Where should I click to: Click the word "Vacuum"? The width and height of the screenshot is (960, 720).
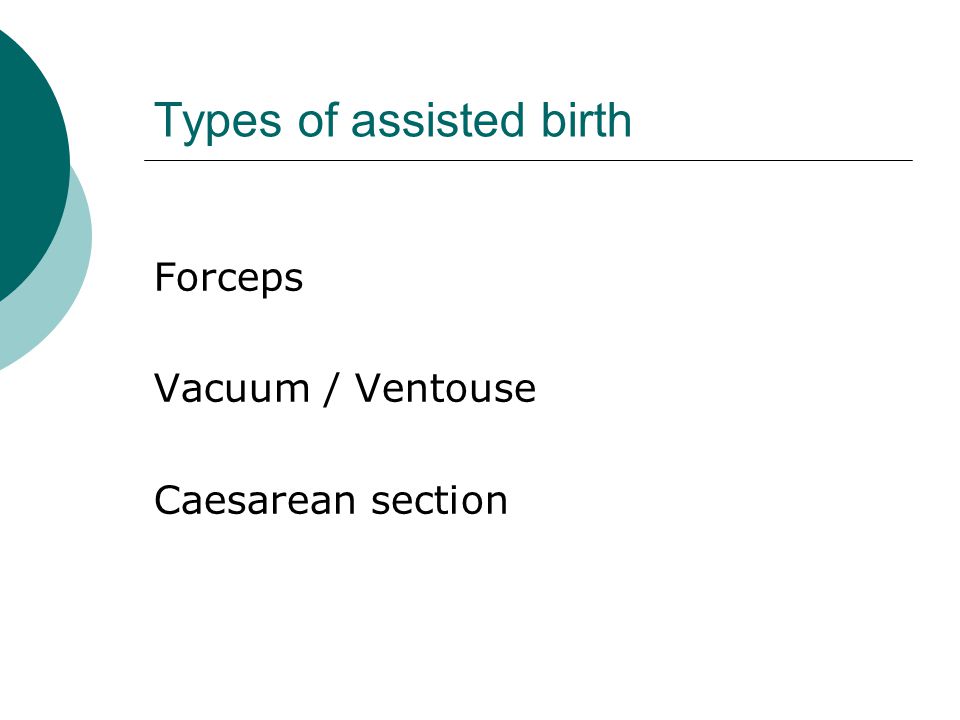click(x=231, y=388)
